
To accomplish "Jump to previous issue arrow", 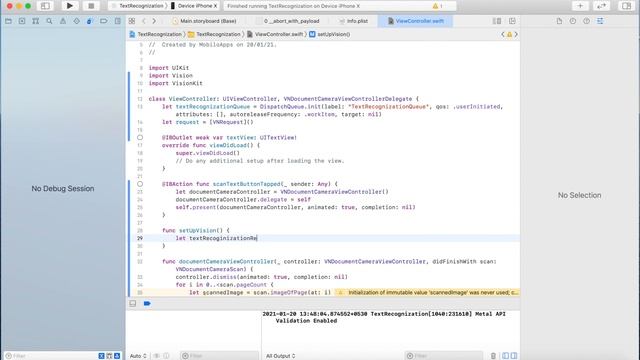I will [503, 34].
